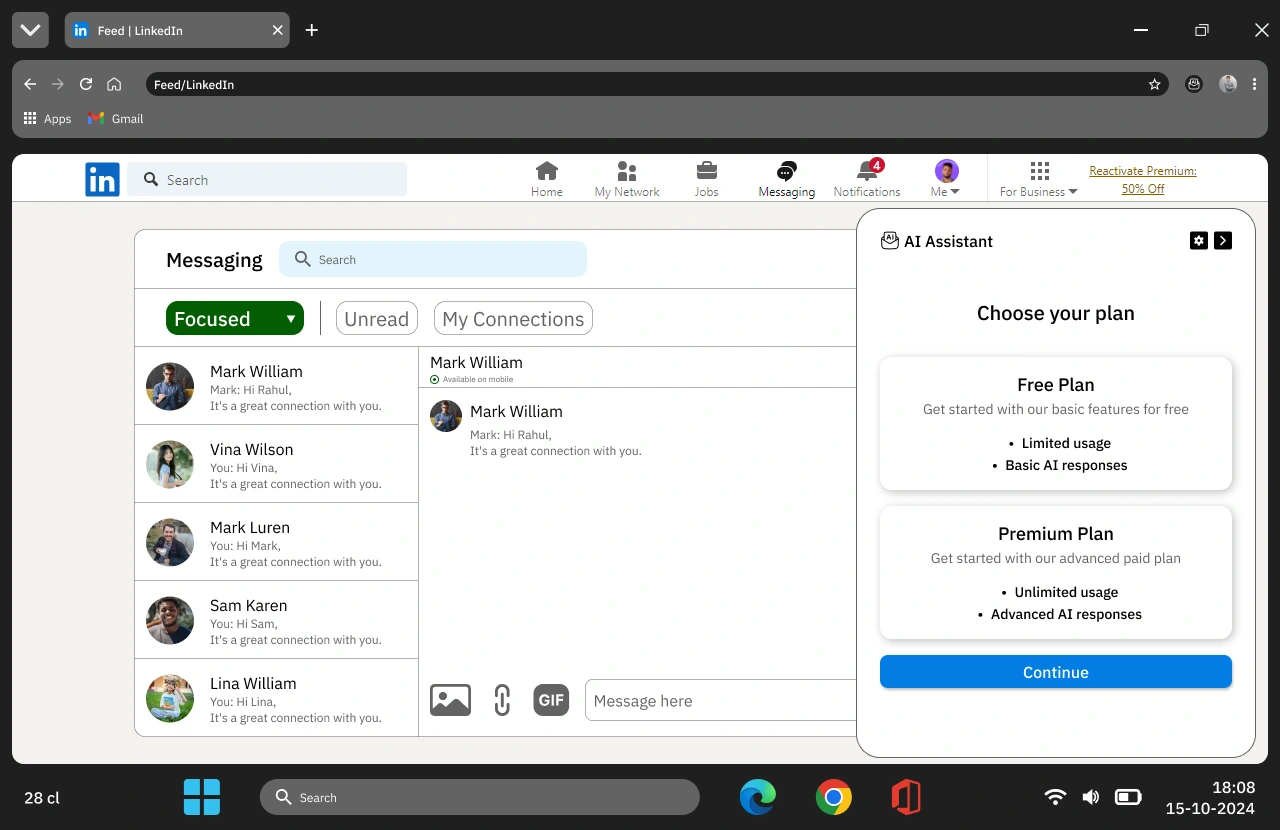Launch Google Chrome from the taskbar

coord(834,797)
